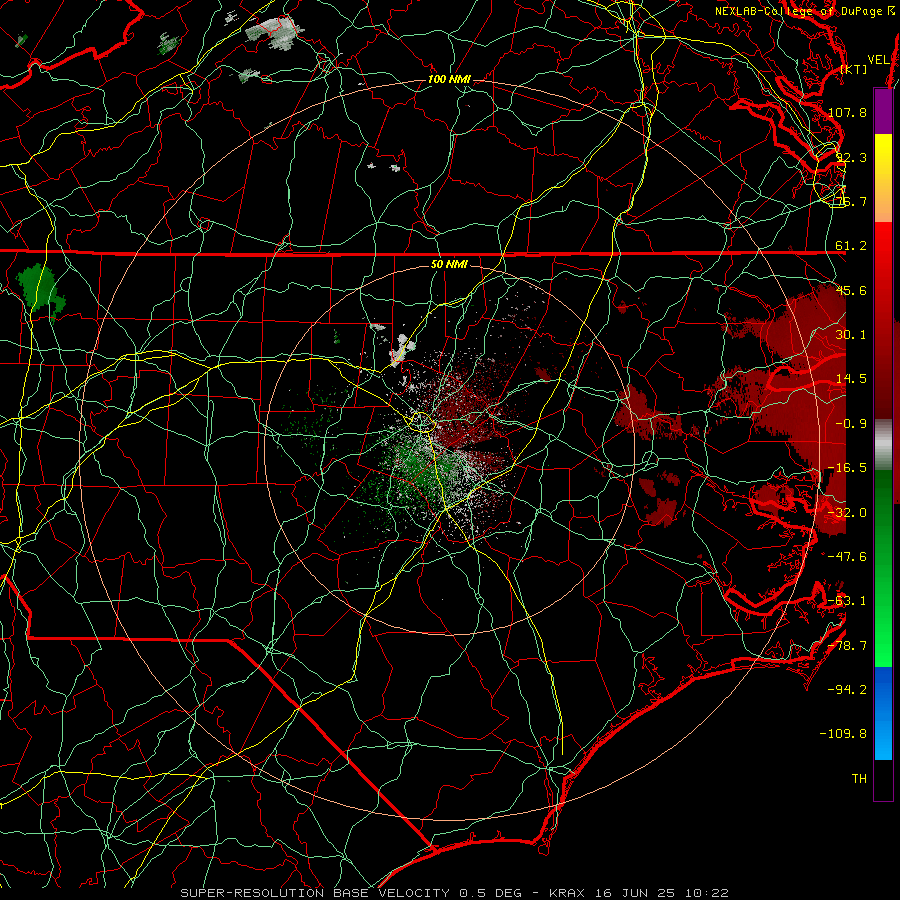Click the yellow-orange segment of color bar
900x900 pixels.
pos(883,178)
